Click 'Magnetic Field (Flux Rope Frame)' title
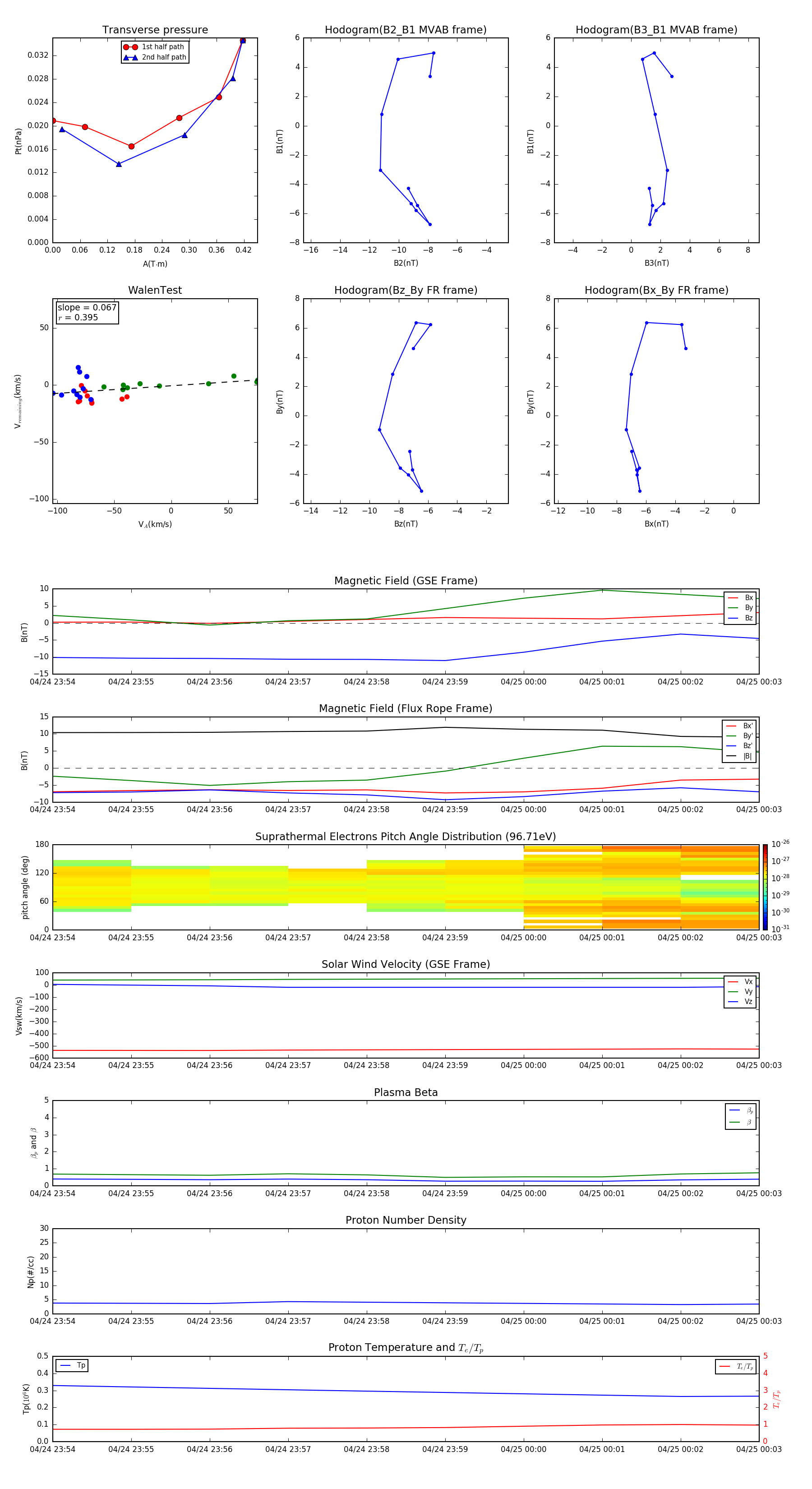Screen dimensions: 812x1489 (406, 709)
